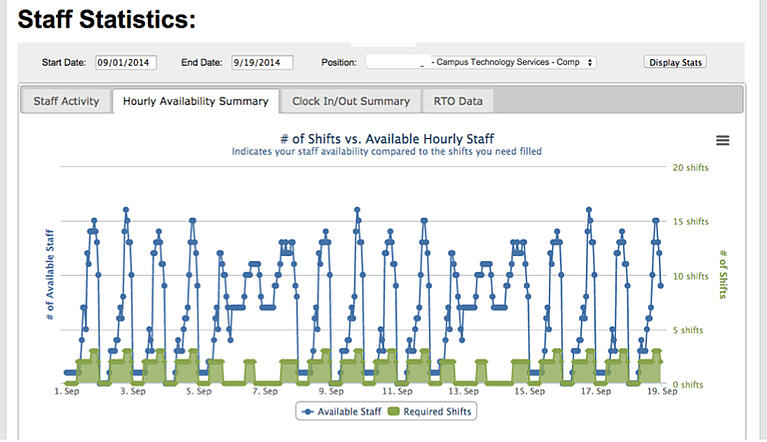Click the Staff Statistics page heading
Screen dimensions: 767x442
pyautogui.click(x=107, y=19)
